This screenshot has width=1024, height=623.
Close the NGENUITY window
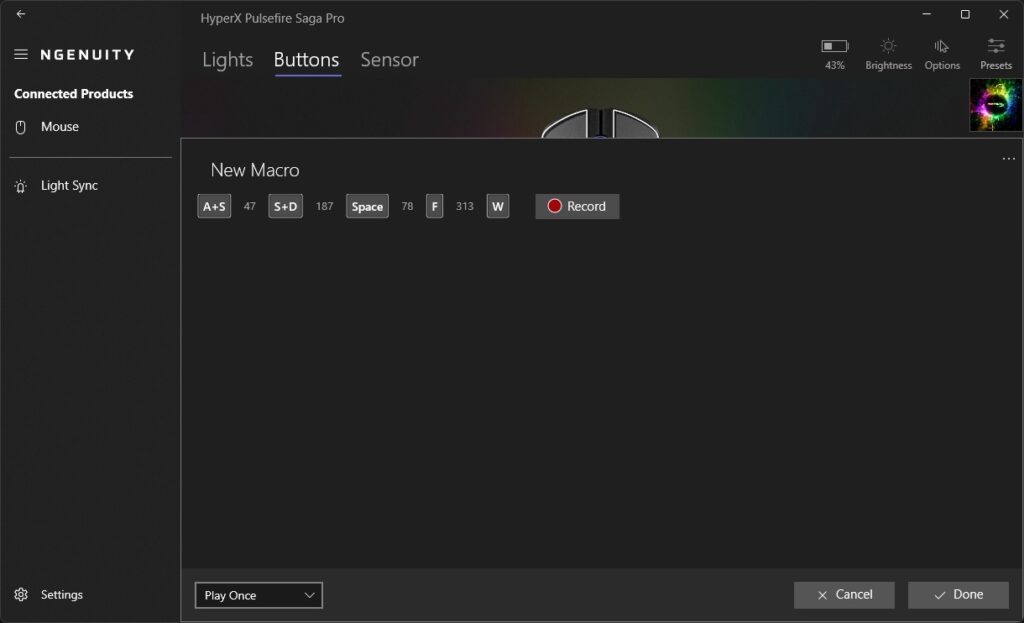[x=1004, y=14]
